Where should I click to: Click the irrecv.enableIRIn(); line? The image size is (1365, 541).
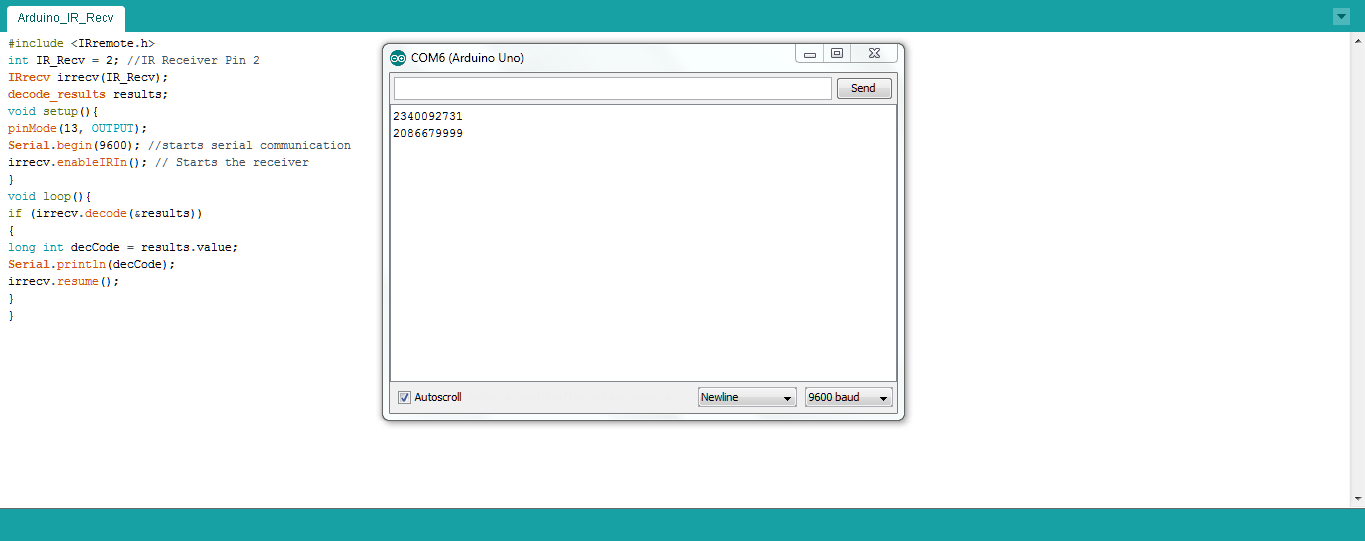click(158, 162)
